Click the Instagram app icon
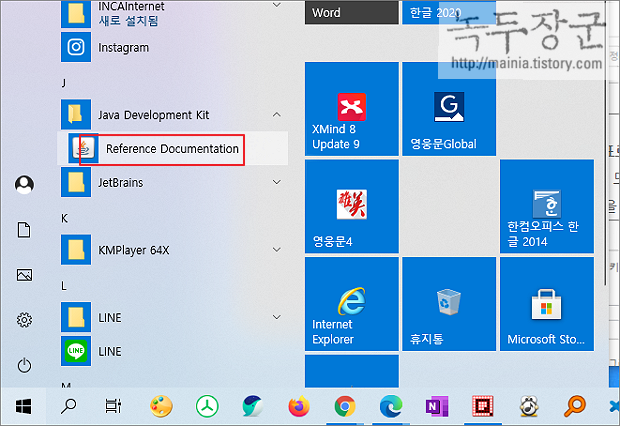 click(x=76, y=47)
